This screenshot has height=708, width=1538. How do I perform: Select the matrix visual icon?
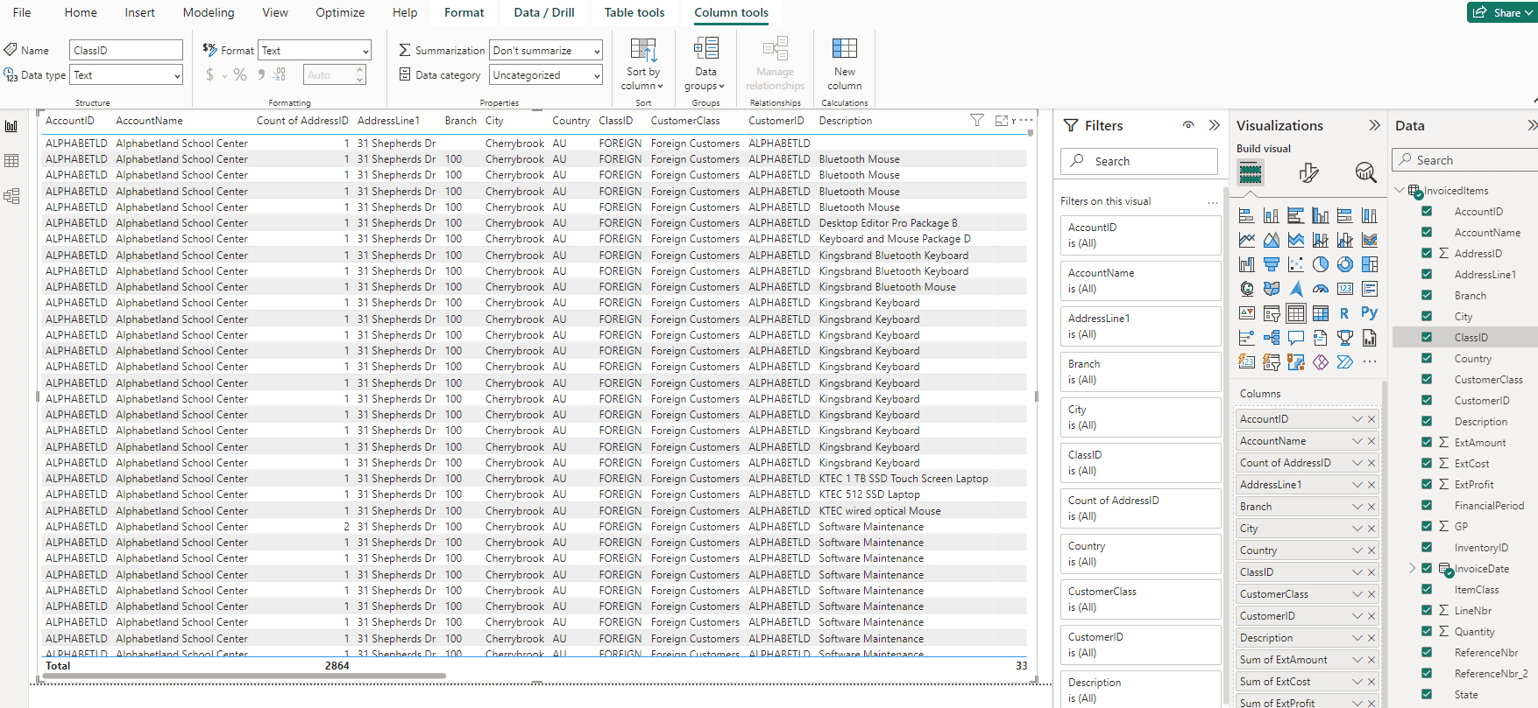coord(1320,314)
